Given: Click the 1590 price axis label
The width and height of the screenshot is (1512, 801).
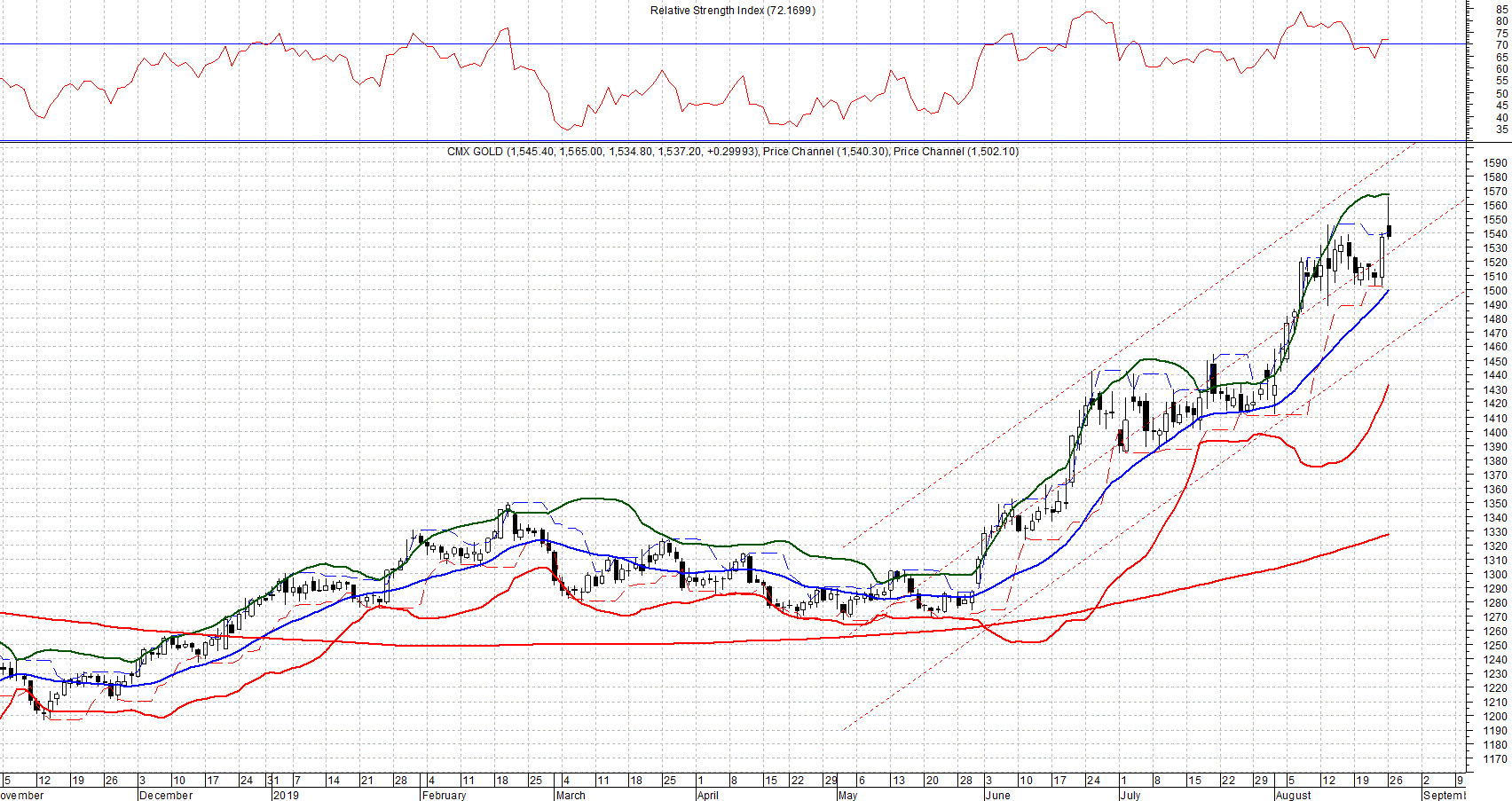Looking at the screenshot, I should point(1495,163).
